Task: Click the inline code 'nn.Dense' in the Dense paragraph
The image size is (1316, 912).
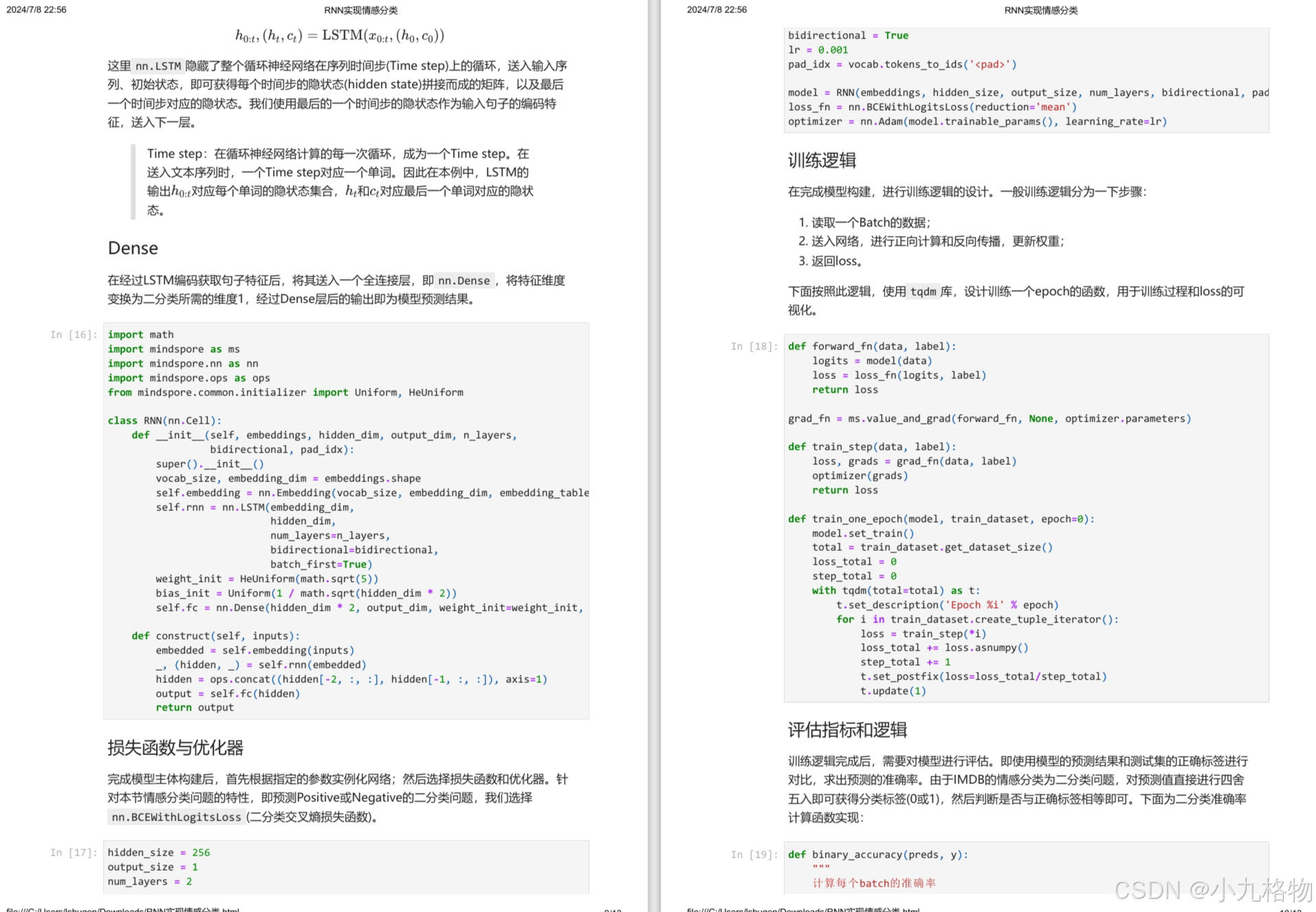Action: click(x=464, y=281)
